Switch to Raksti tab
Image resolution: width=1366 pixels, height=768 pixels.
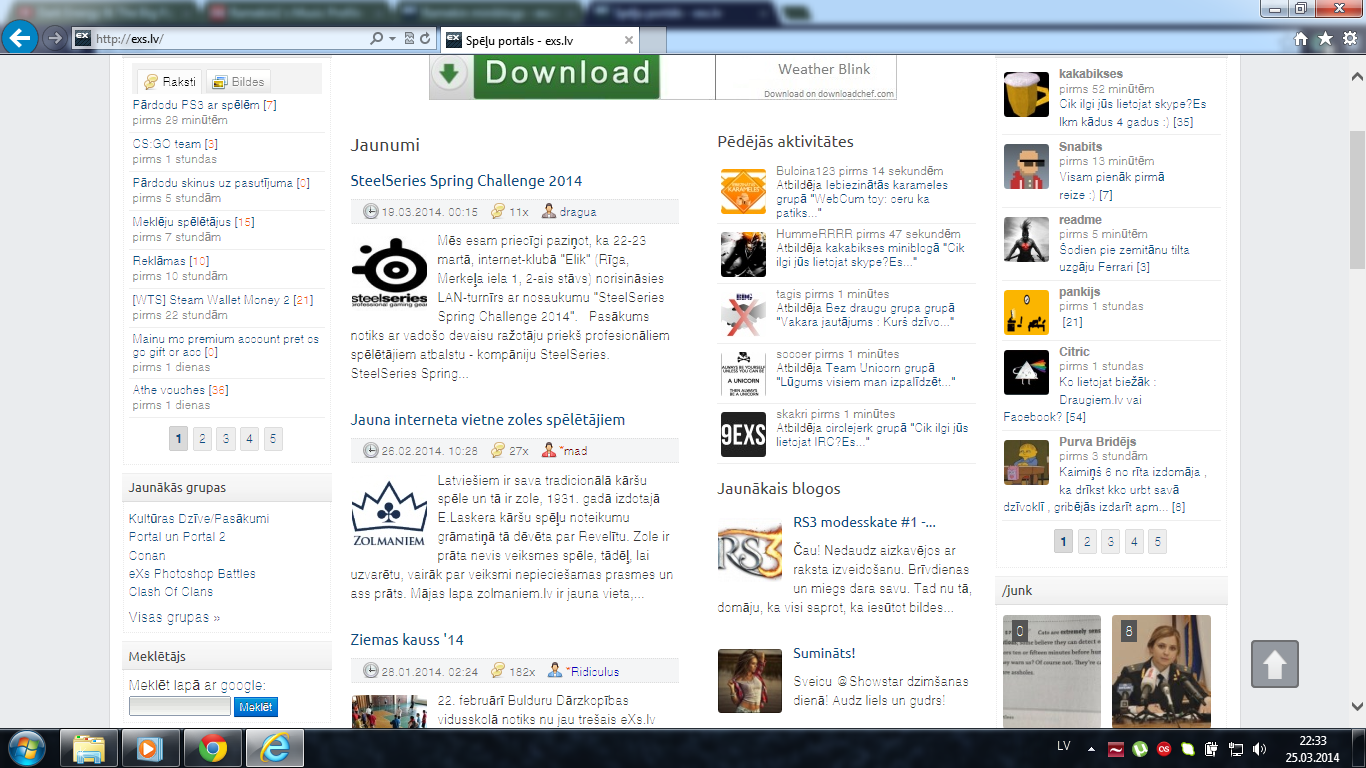[168, 82]
